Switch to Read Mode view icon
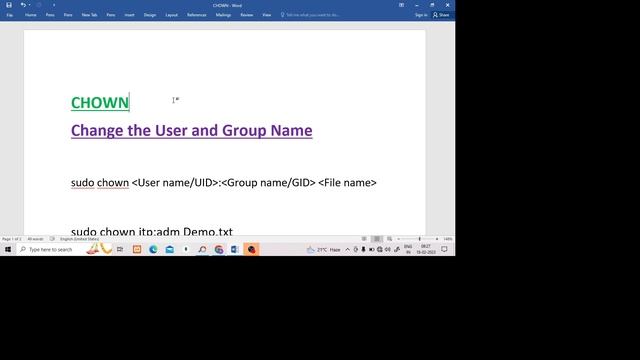640x360 pixels. click(364, 239)
